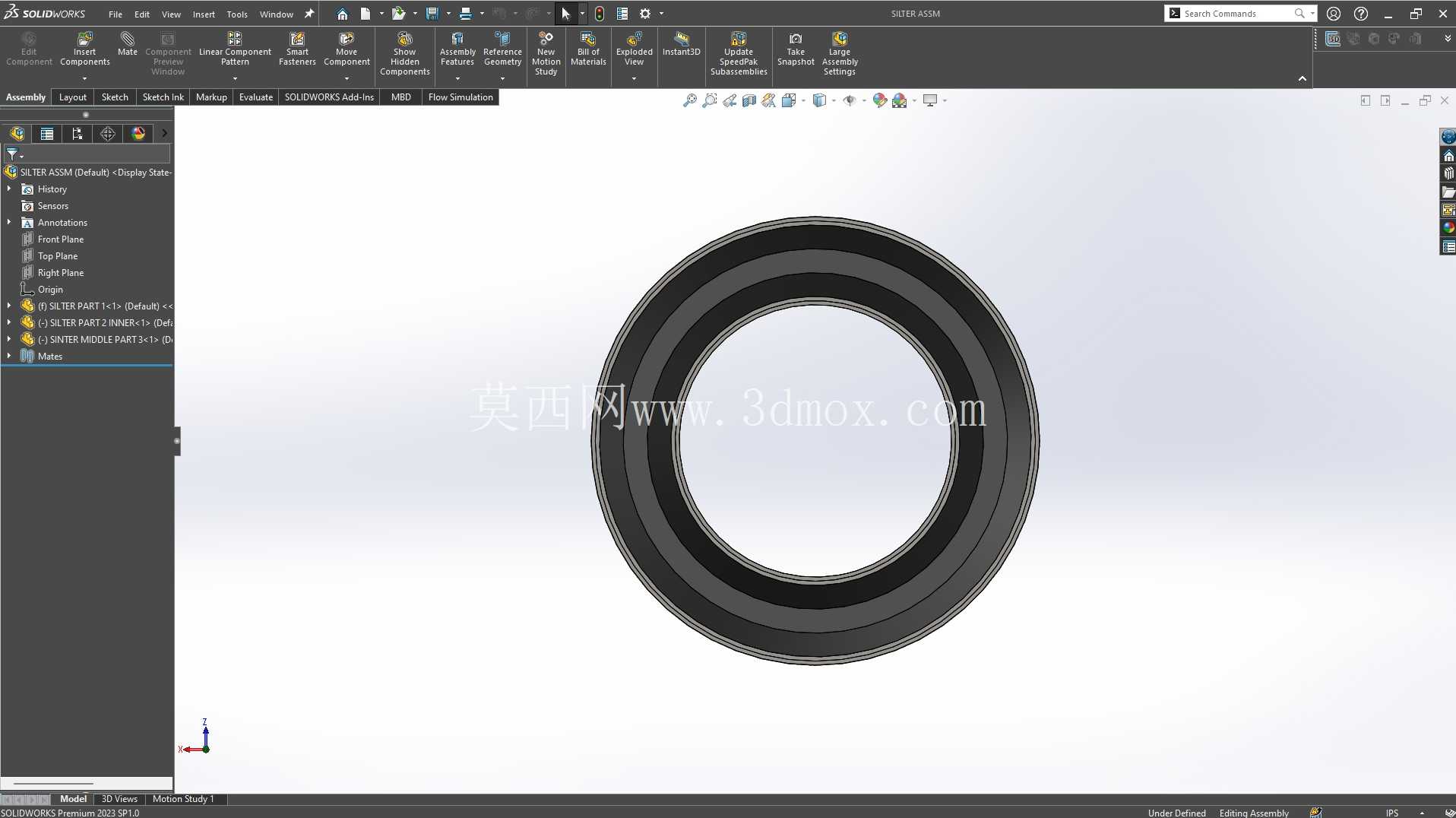
Task: Open the Section View tool
Action: (749, 100)
